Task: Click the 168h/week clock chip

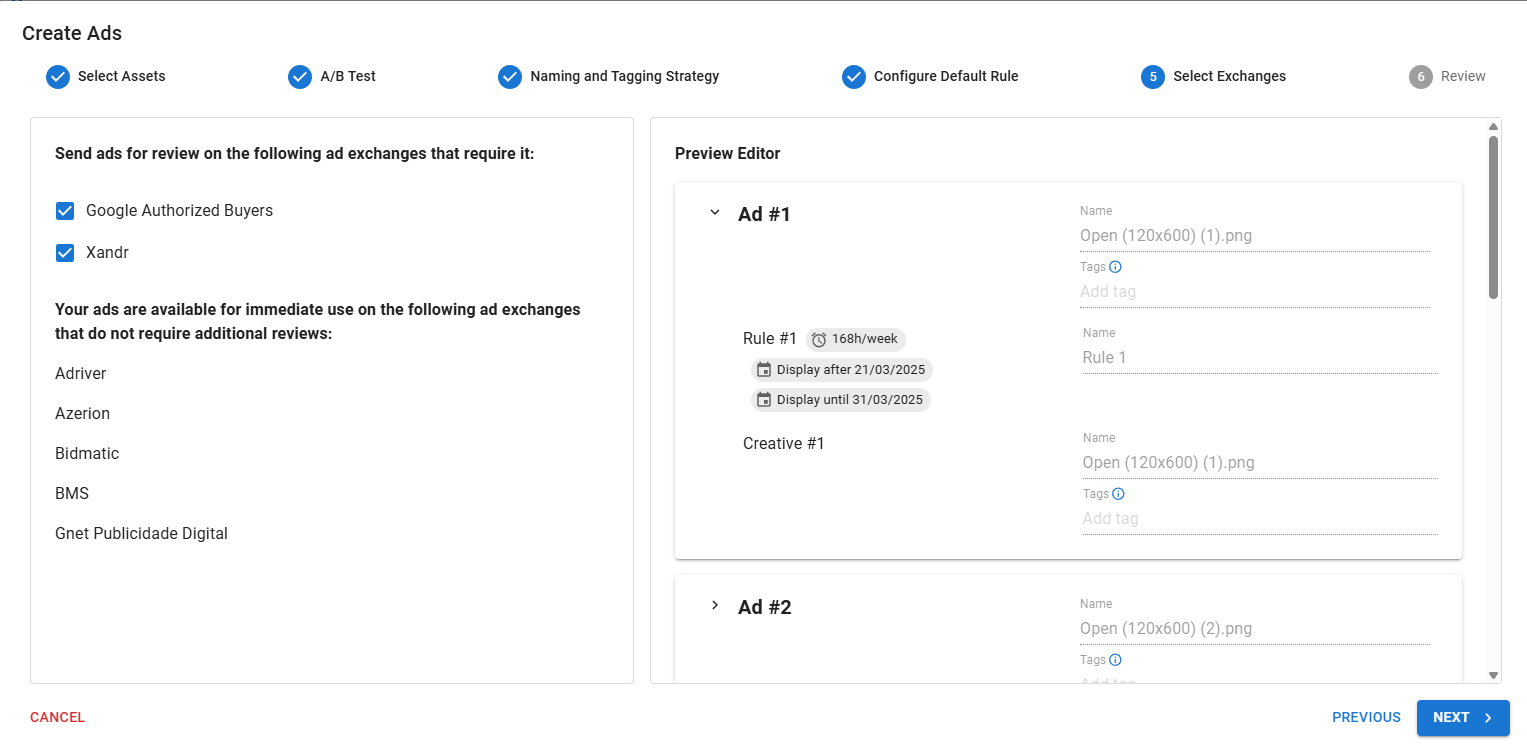Action: [855, 340]
